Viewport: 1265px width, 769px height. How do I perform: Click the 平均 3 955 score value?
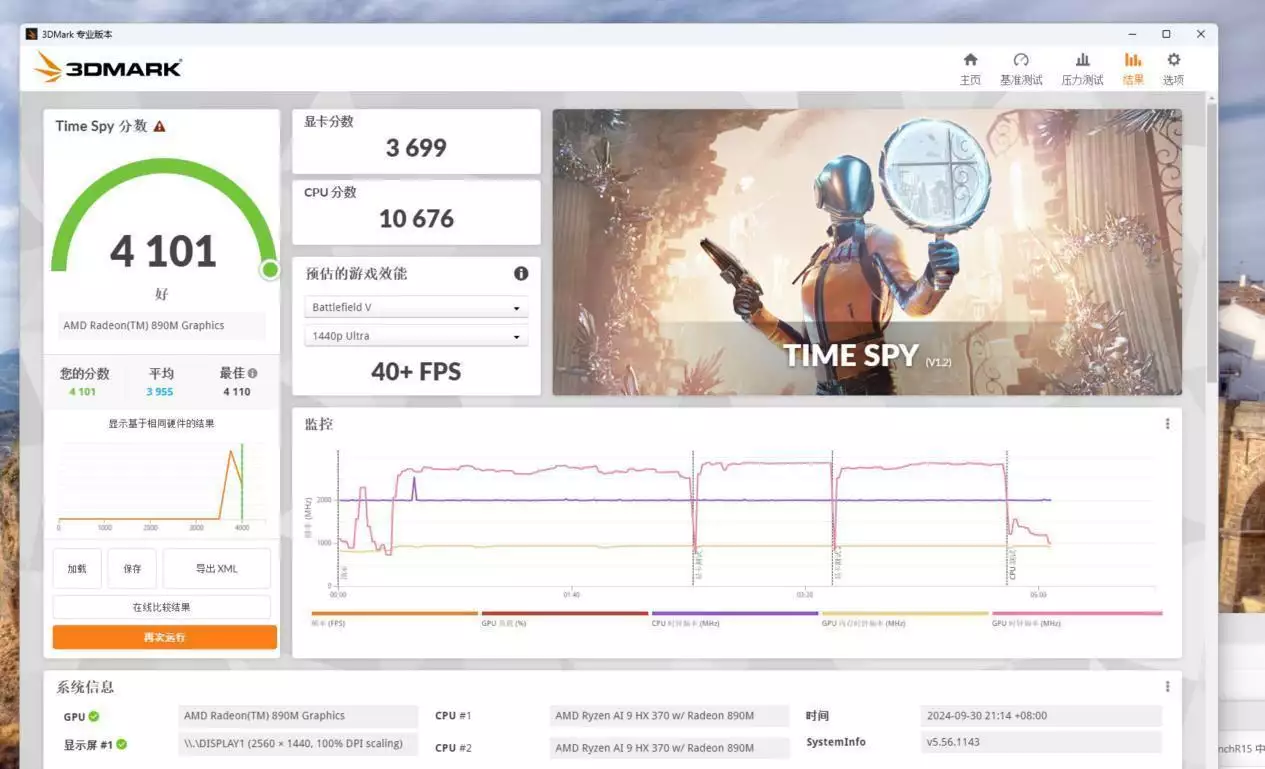point(160,392)
